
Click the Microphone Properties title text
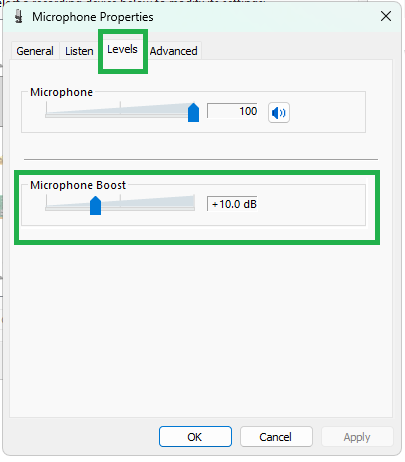tap(93, 17)
